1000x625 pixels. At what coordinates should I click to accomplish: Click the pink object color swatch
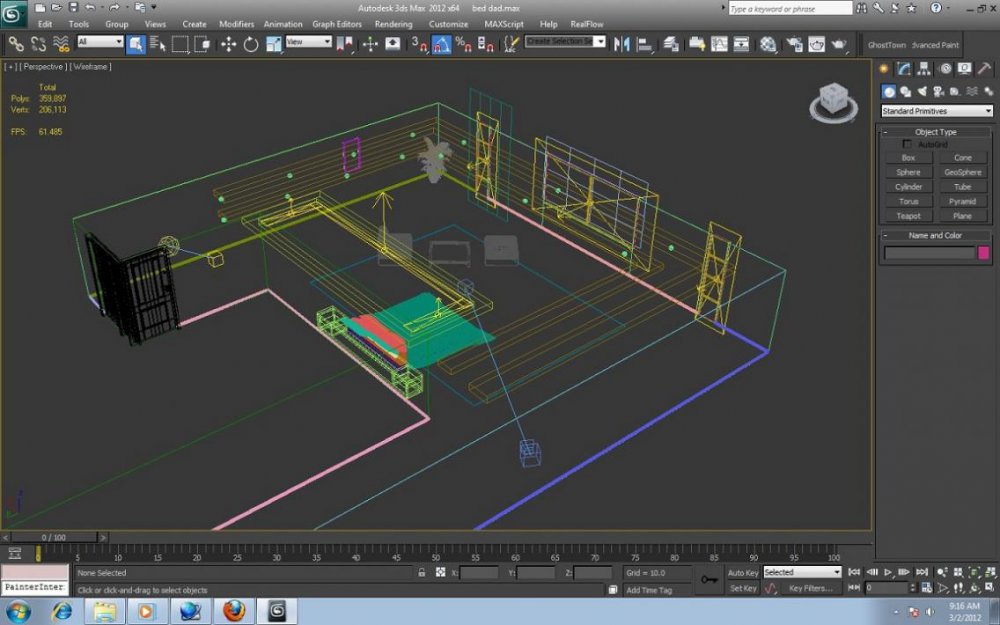[984, 254]
